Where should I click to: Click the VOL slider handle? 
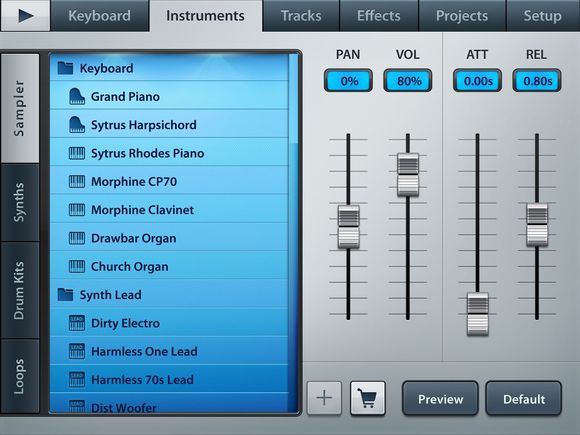408,175
